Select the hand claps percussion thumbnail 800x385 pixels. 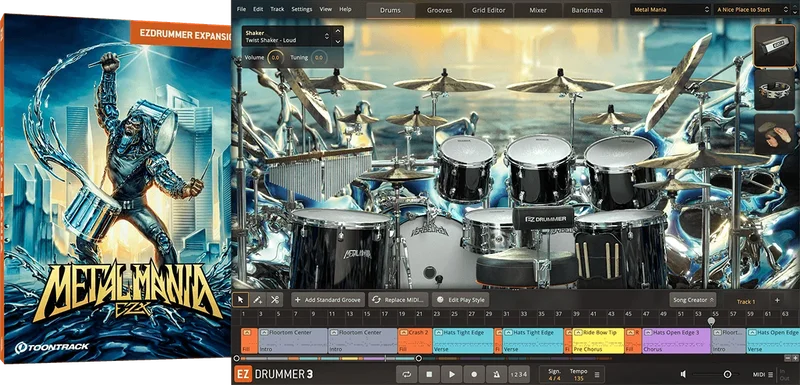(774, 134)
